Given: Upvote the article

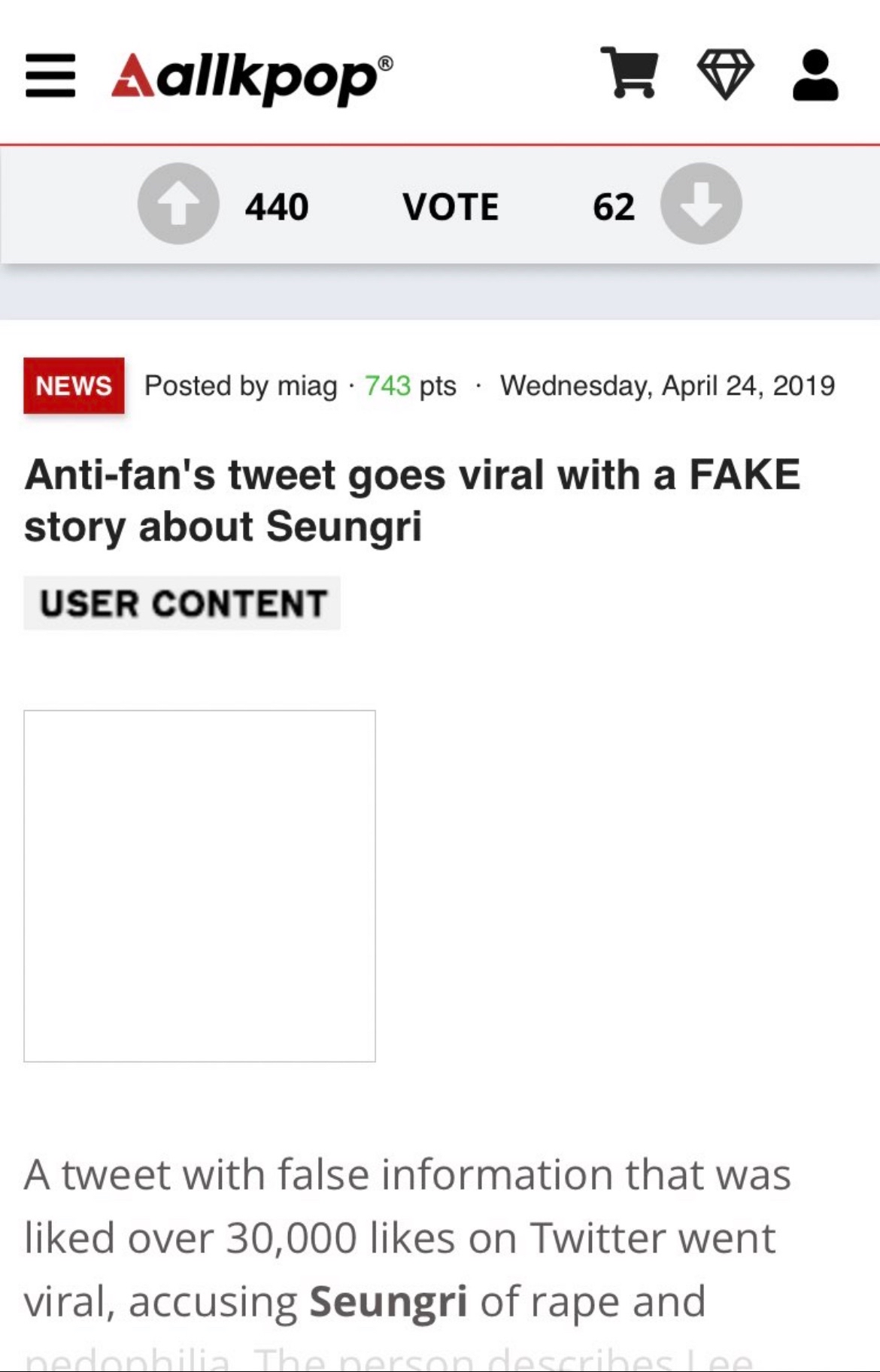Looking at the screenshot, I should point(178,204).
